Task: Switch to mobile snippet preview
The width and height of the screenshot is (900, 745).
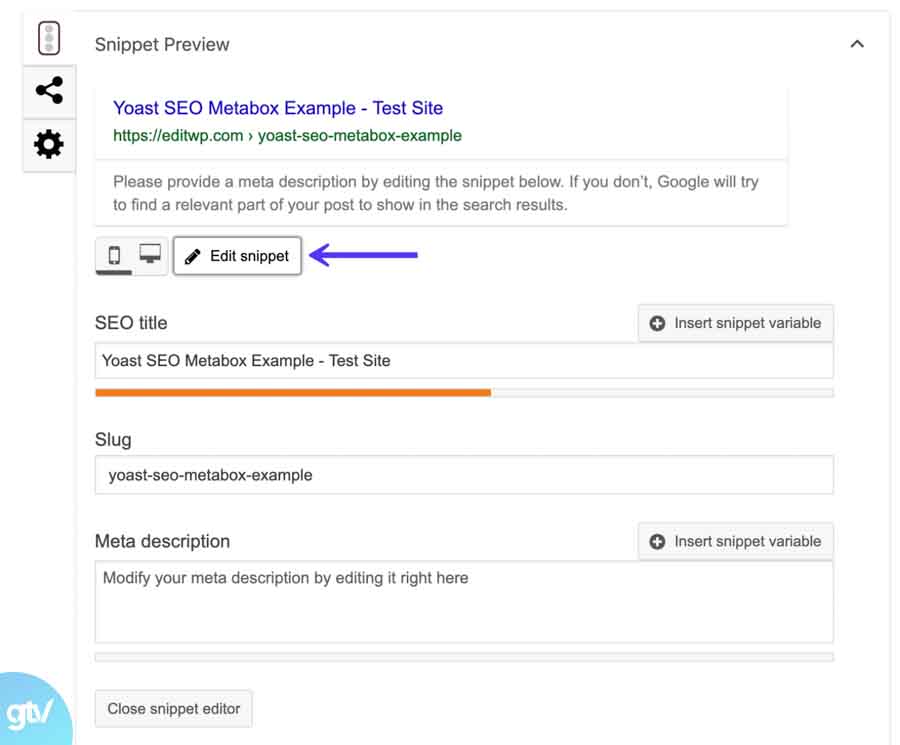Action: tap(114, 256)
